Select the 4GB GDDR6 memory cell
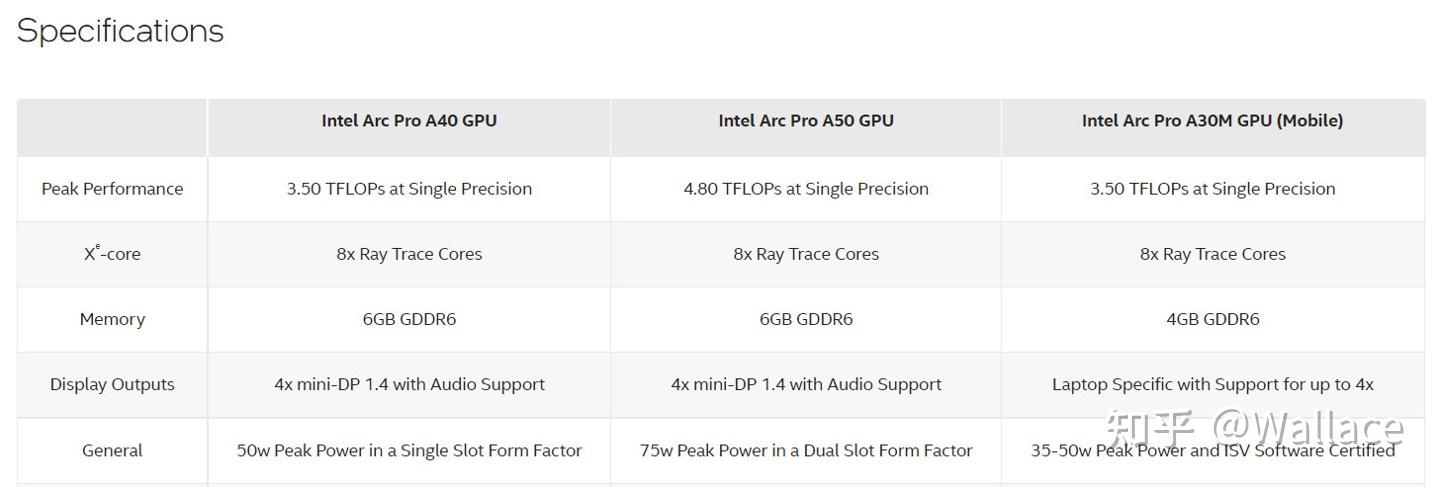The width and height of the screenshot is (1440, 487). [1212, 319]
